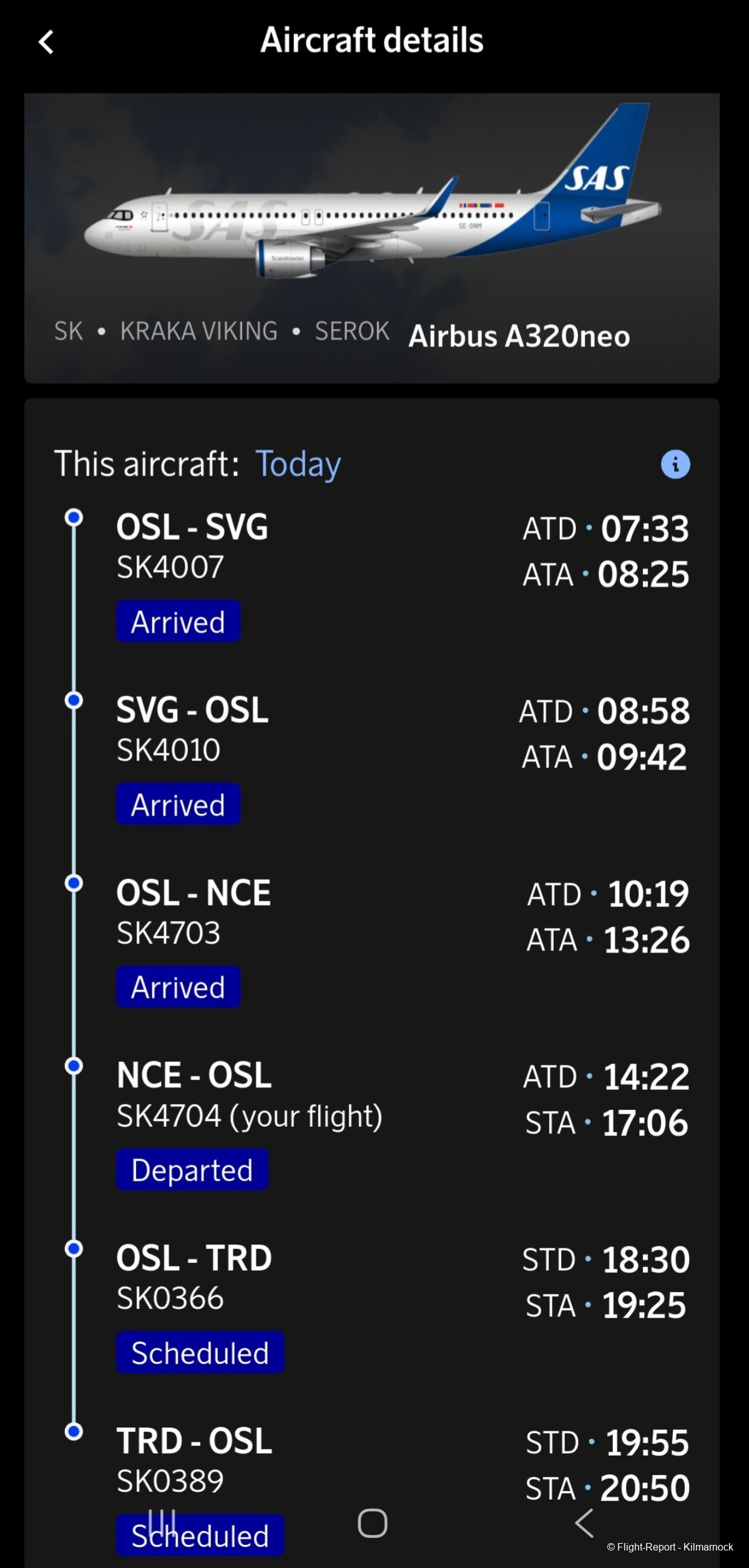Open the blue info icon
Image resolution: width=749 pixels, height=1568 pixels.
tap(675, 464)
